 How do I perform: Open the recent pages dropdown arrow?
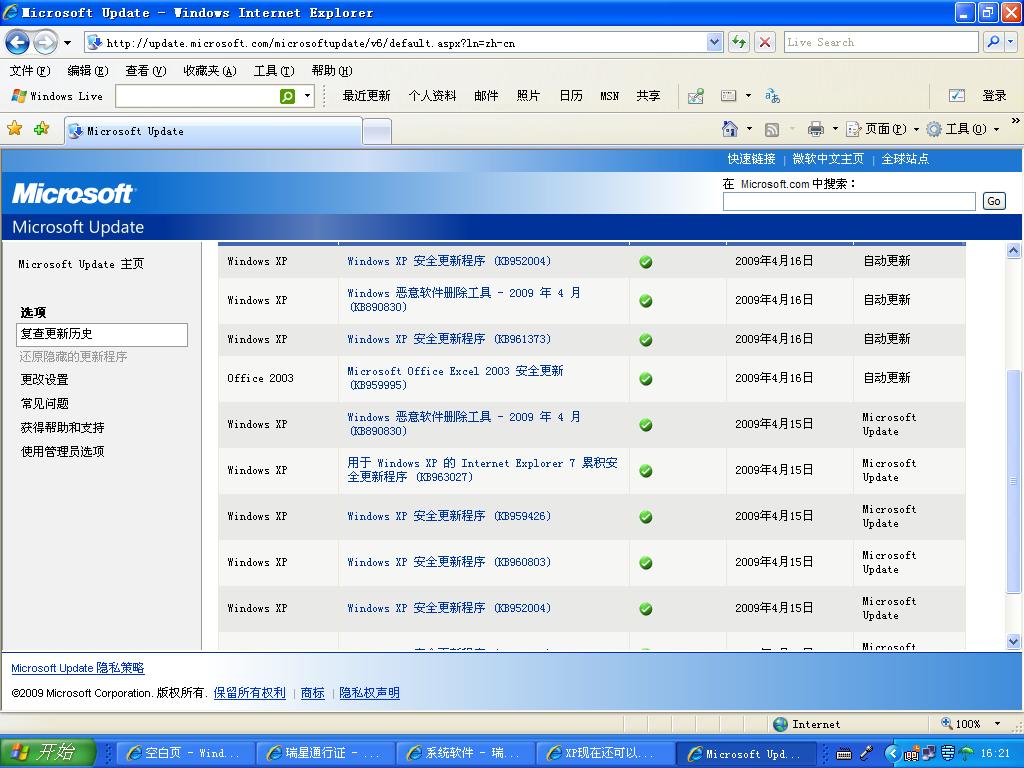[67, 43]
